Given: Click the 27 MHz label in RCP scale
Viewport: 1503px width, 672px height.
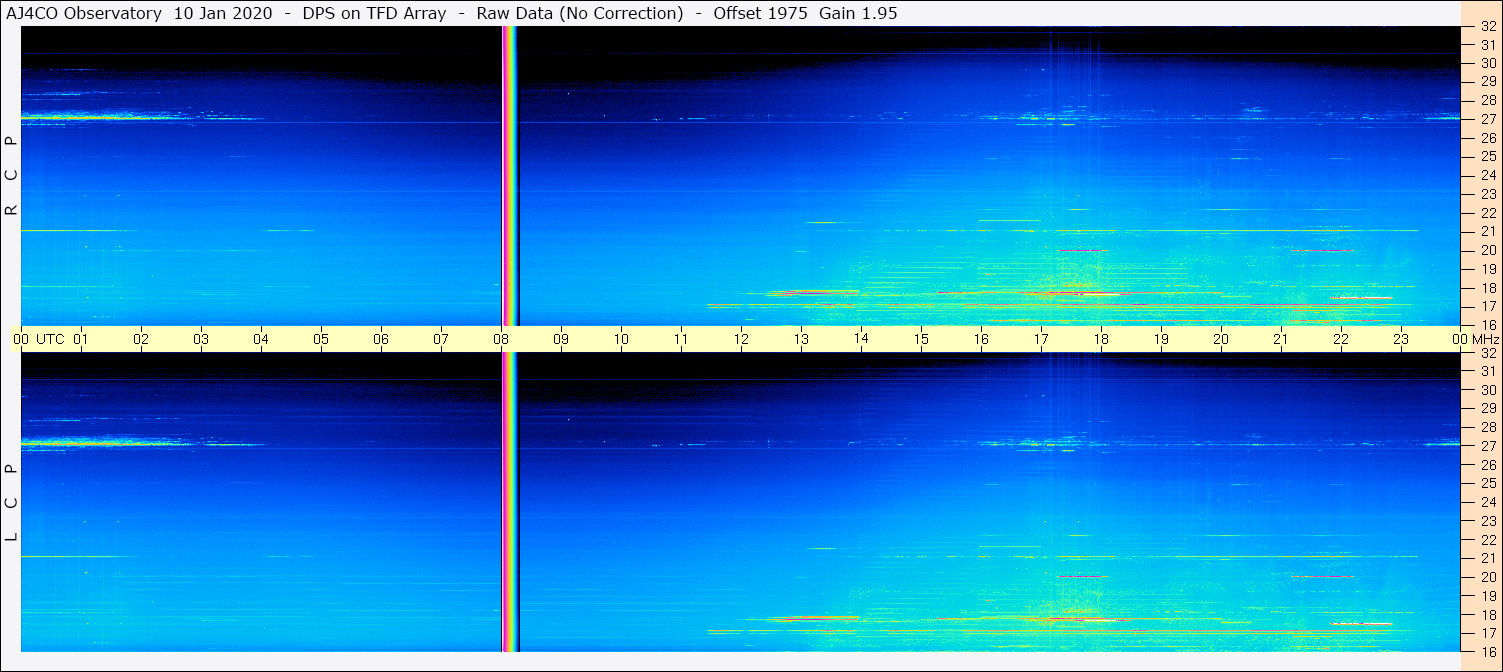Looking at the screenshot, I should (1488, 118).
